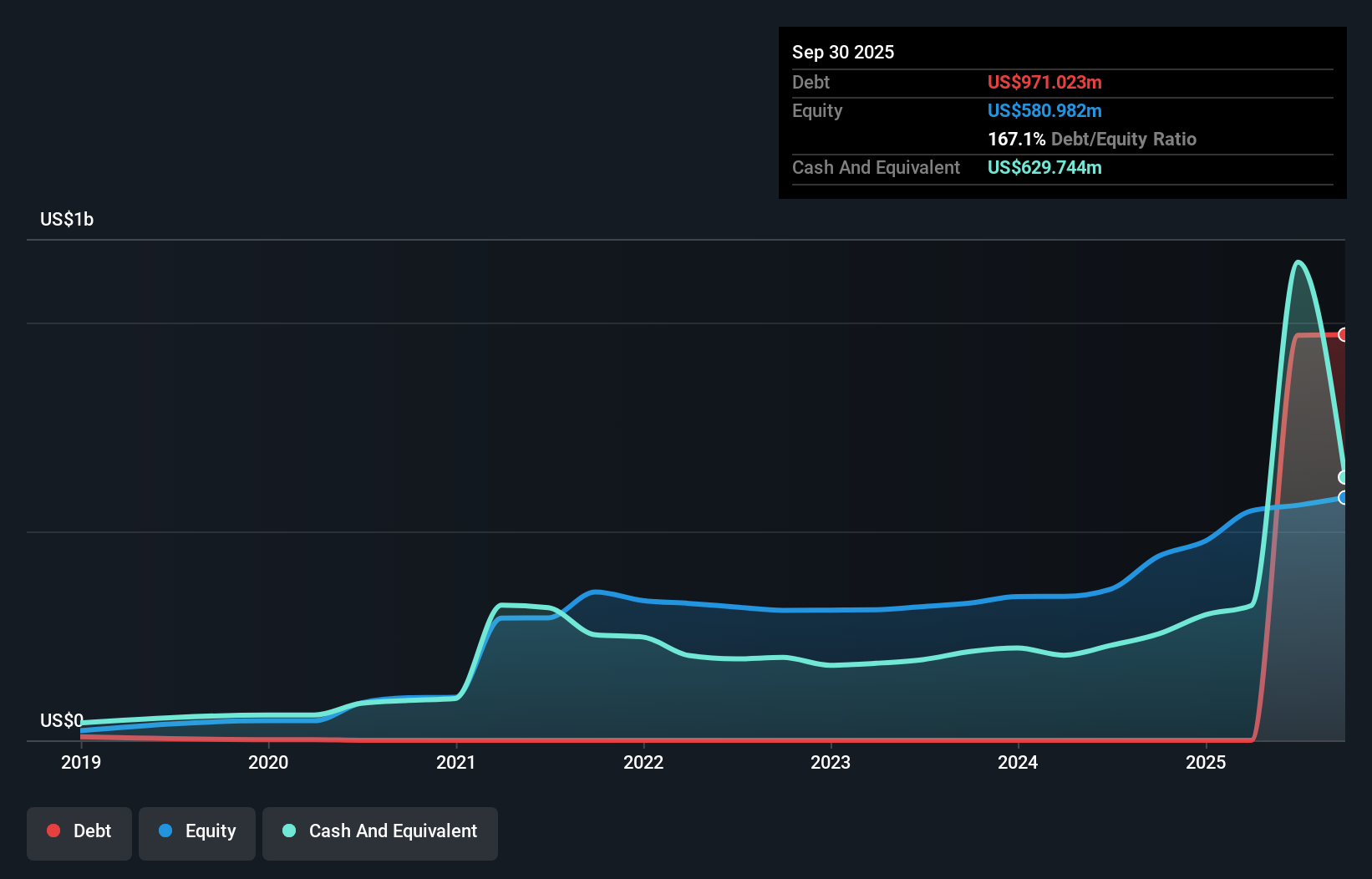This screenshot has height=879, width=1372.
Task: Click the Debt label in tooltip
Action: tap(810, 82)
